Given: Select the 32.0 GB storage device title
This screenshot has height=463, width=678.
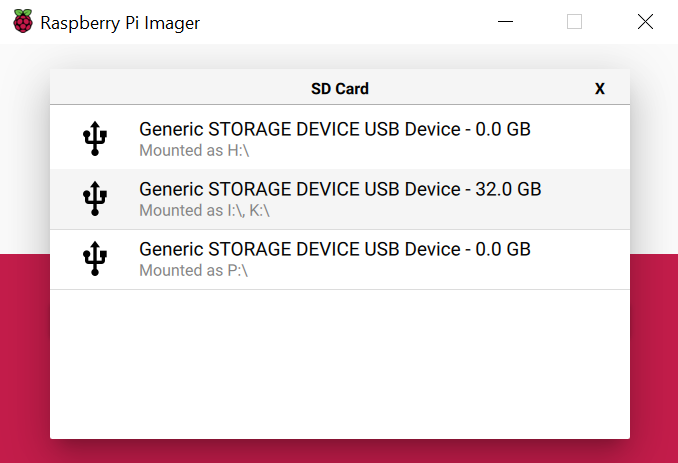Looking at the screenshot, I should (340, 189).
